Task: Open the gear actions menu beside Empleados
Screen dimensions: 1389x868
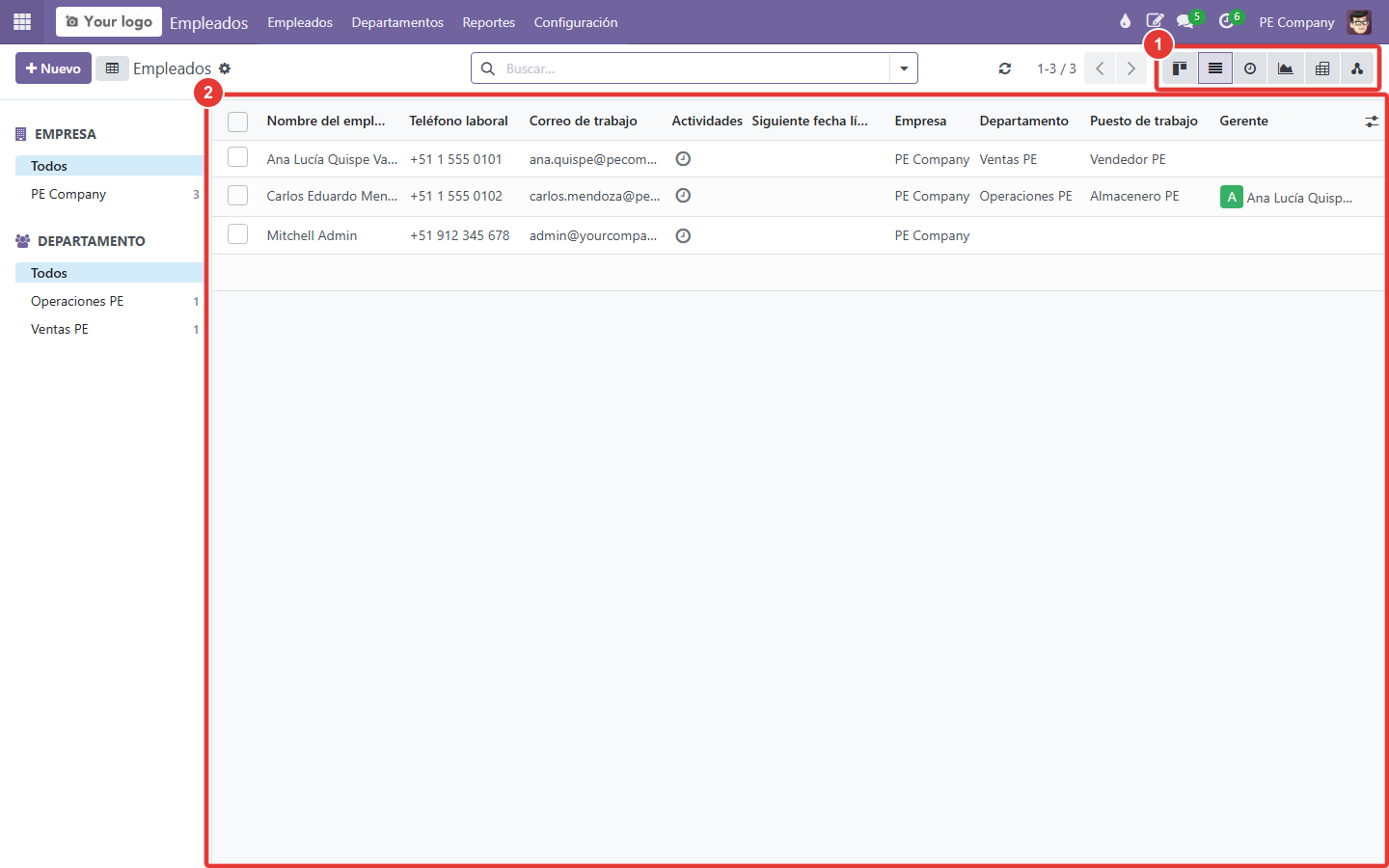Action: click(x=225, y=68)
